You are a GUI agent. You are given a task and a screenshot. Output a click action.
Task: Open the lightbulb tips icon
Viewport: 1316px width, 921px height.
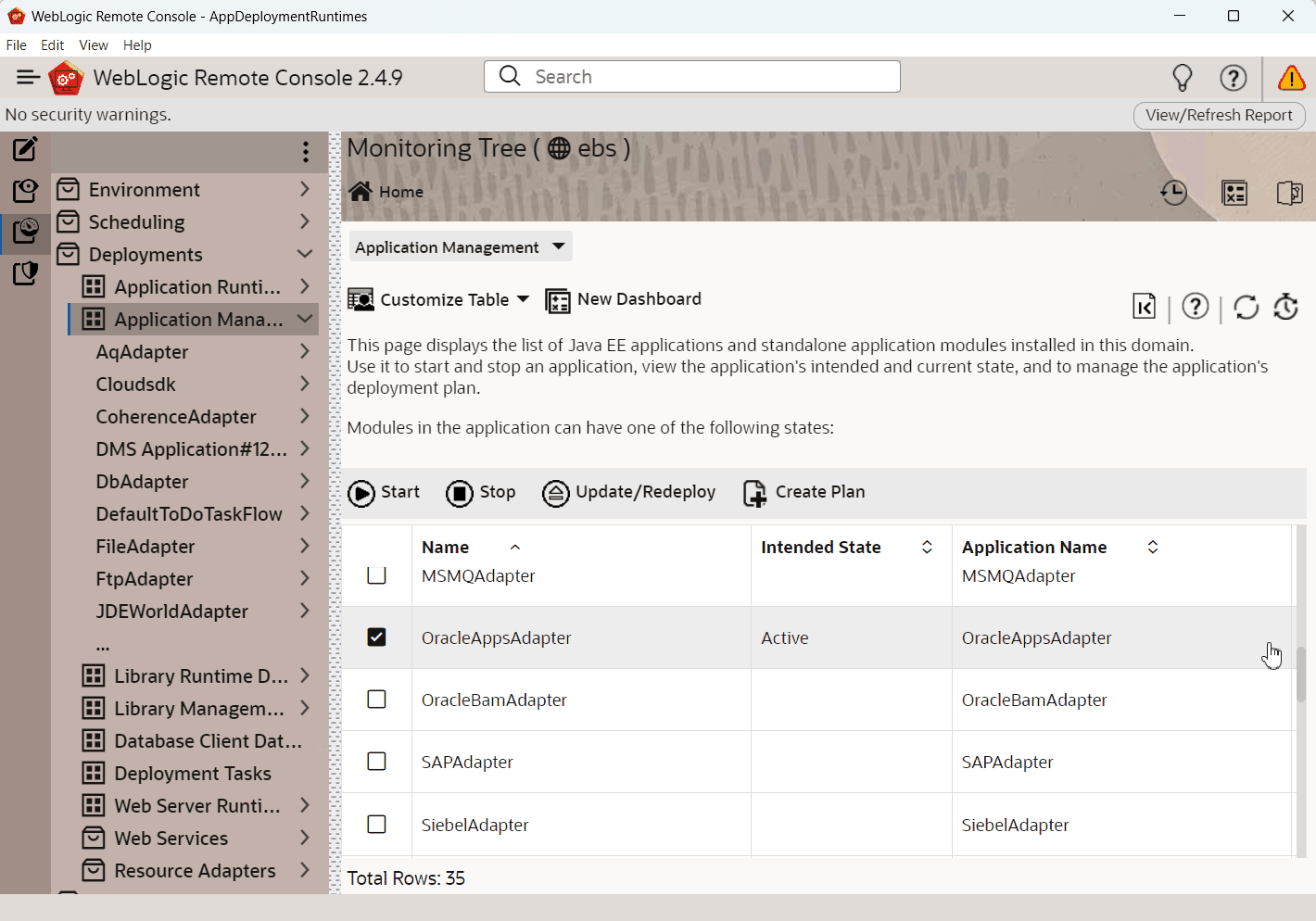(x=1183, y=78)
